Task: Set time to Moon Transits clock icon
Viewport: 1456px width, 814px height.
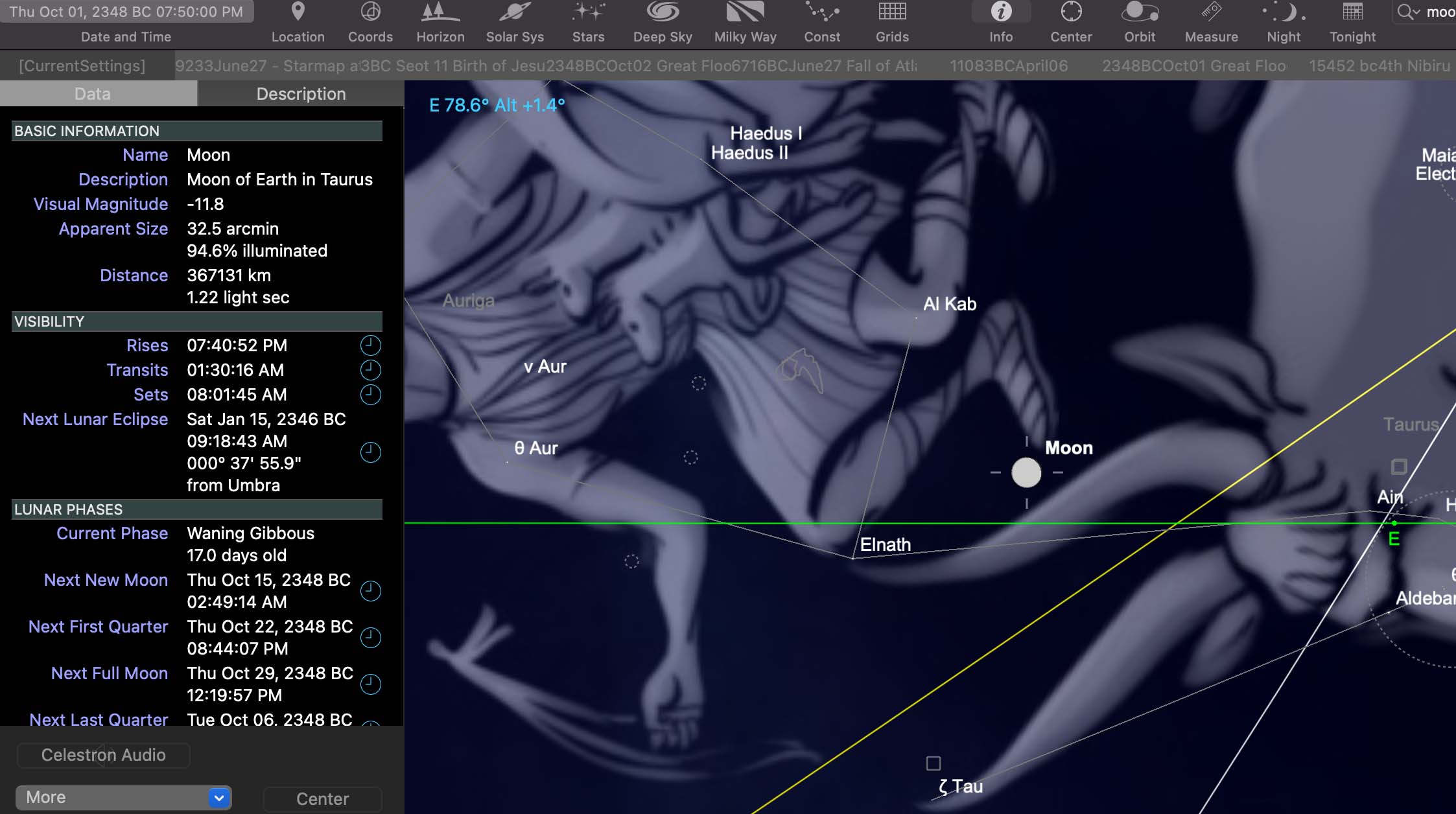Action: pos(370,370)
